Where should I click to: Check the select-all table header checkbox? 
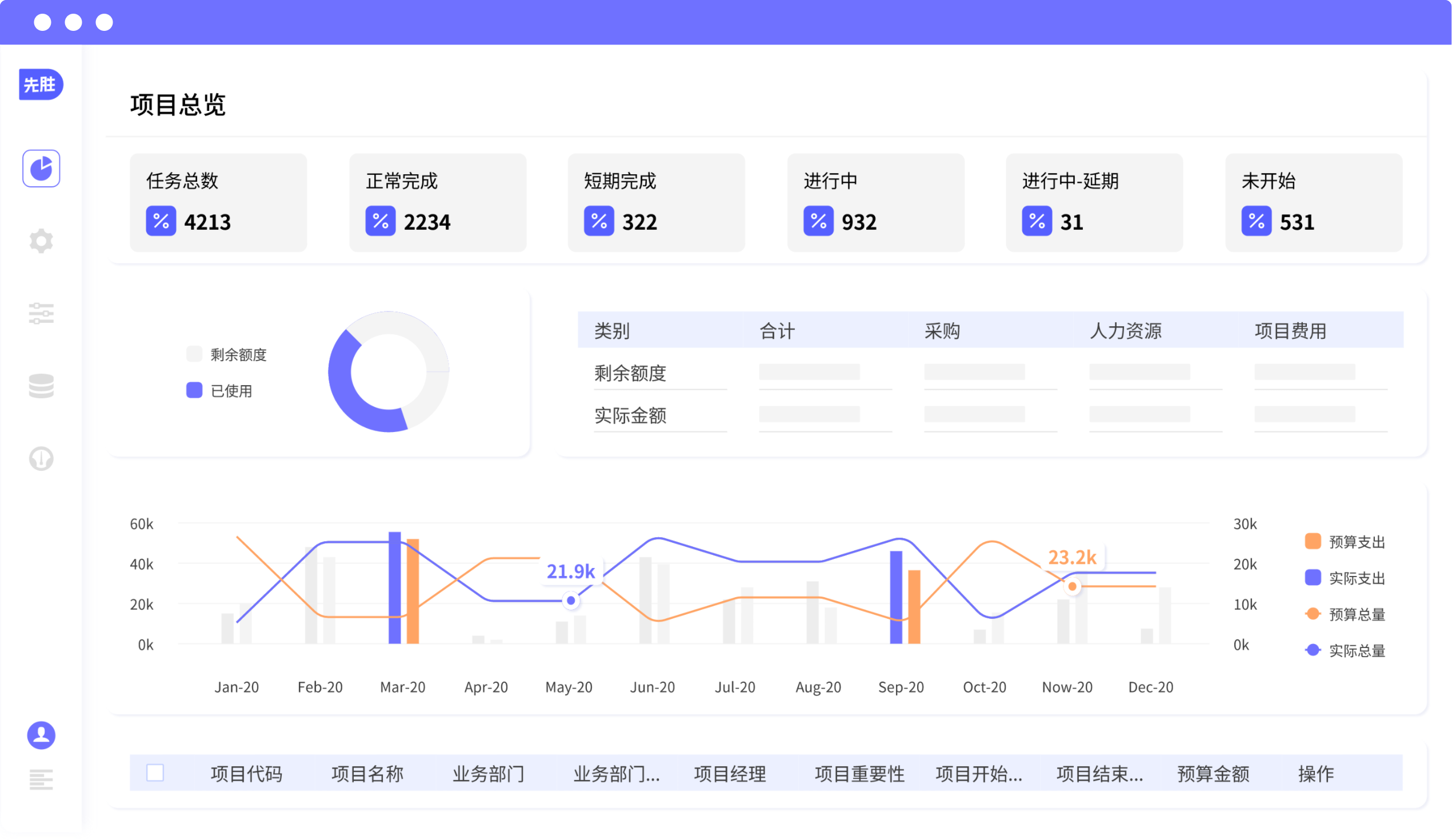155,773
